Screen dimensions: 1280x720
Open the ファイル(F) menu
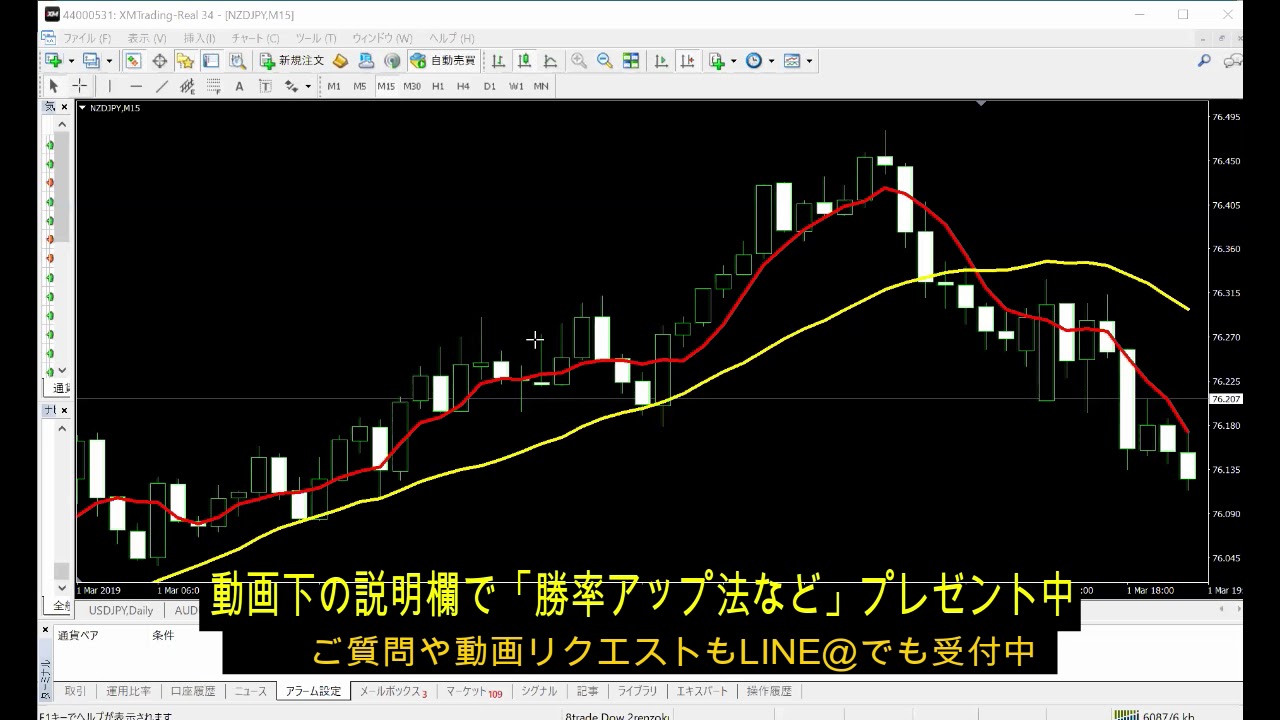[x=87, y=38]
